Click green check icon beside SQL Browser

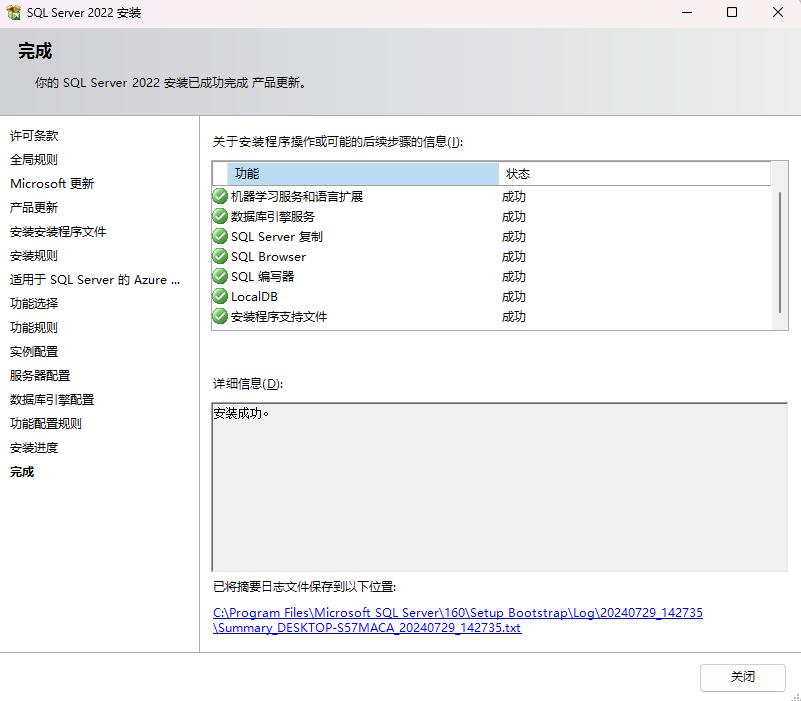[x=220, y=256]
